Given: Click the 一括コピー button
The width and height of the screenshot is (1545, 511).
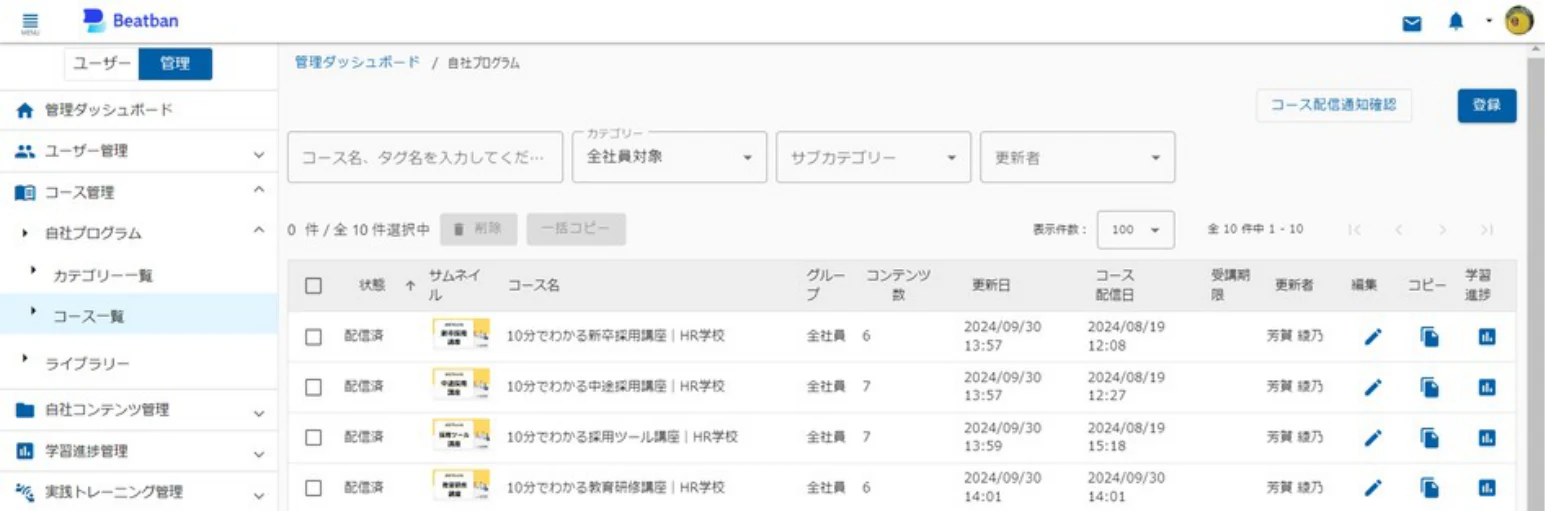Looking at the screenshot, I should (576, 229).
